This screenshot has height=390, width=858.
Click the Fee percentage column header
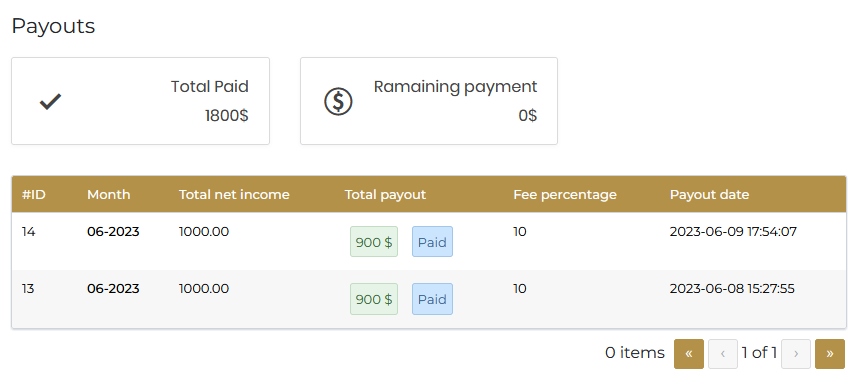pyautogui.click(x=565, y=195)
